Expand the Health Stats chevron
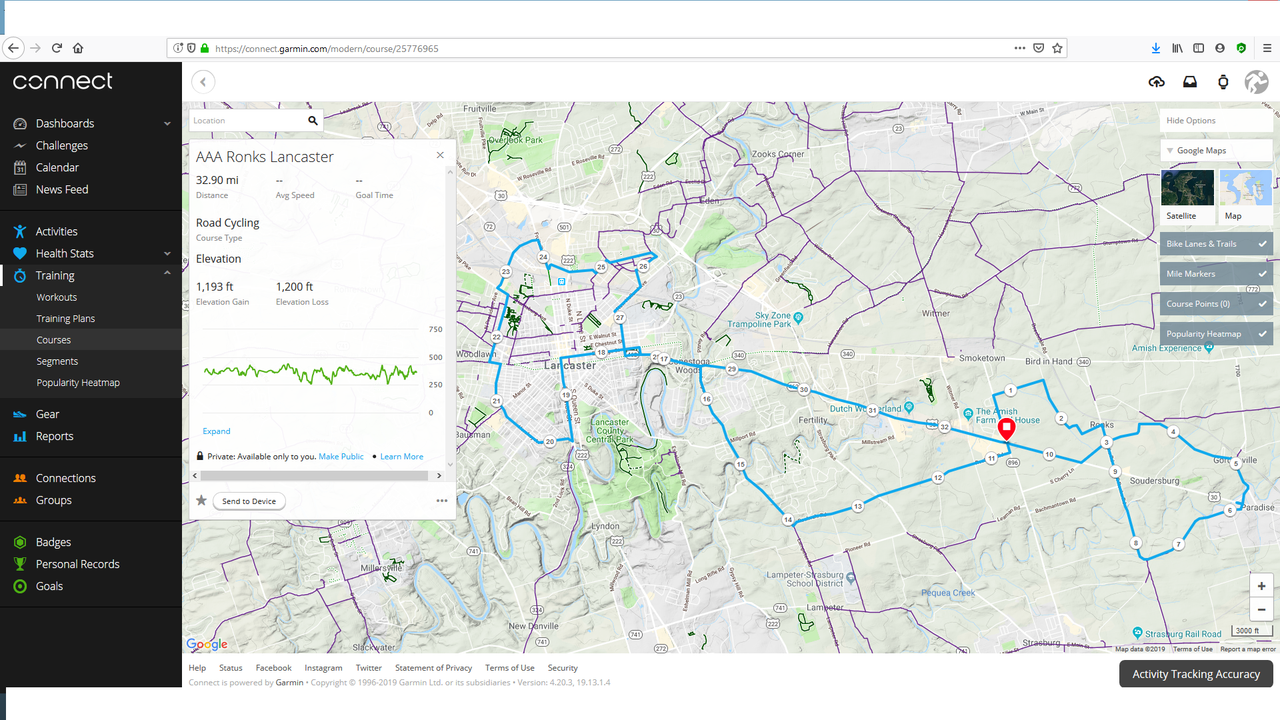1280x720 pixels. [x=167, y=254]
